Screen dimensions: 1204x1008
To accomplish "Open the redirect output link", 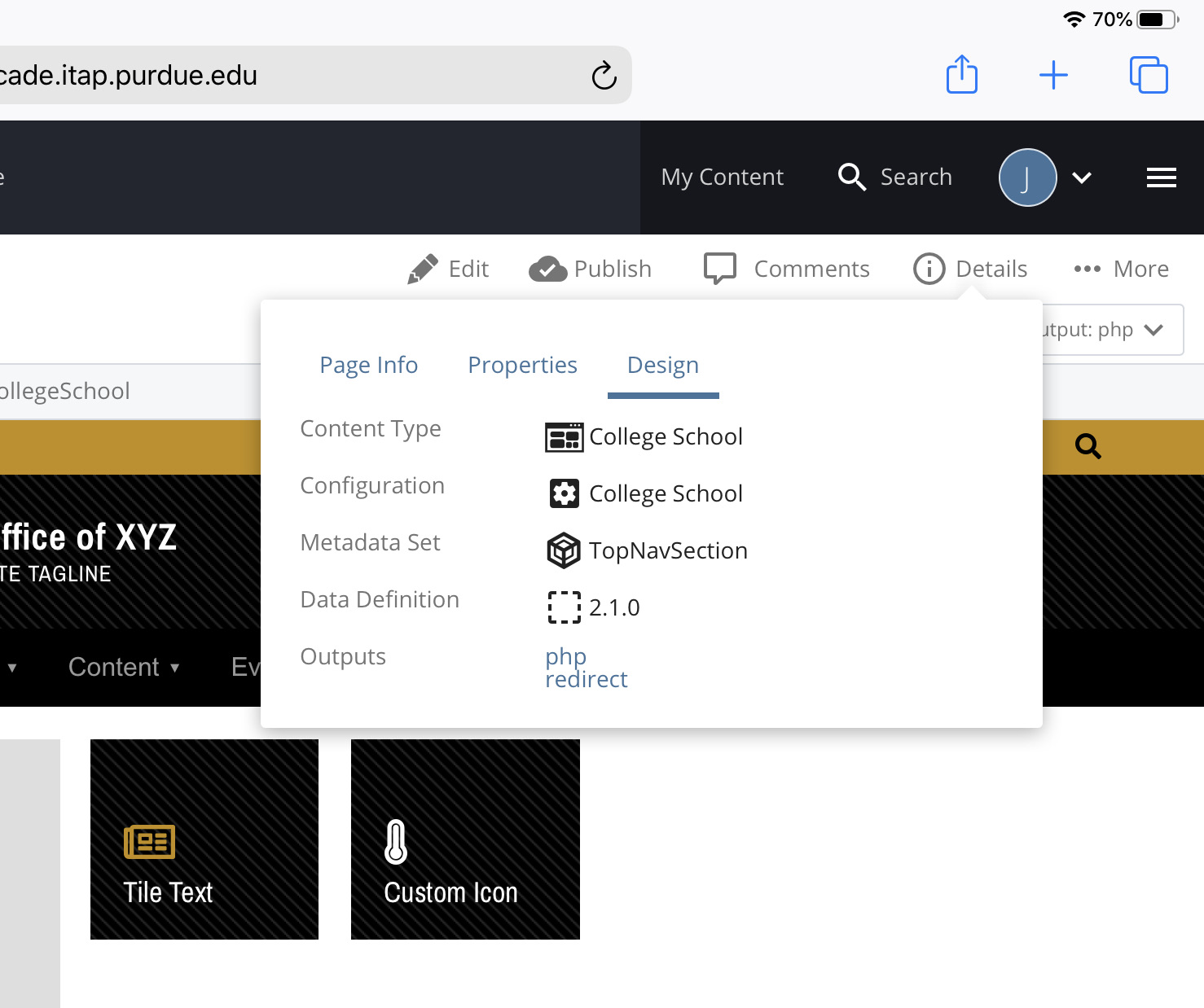I will (x=587, y=679).
